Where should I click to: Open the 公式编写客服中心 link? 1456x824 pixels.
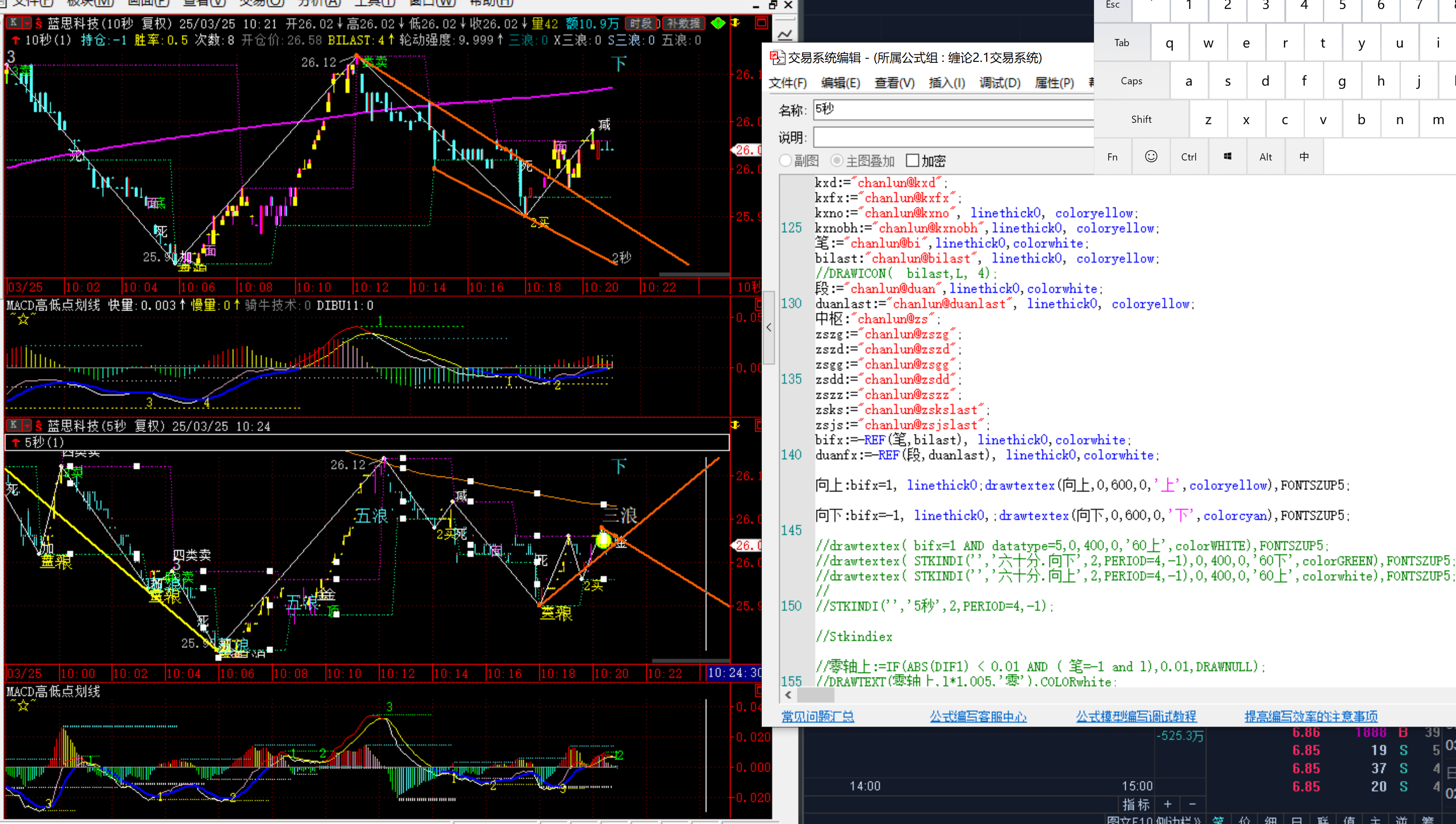point(978,716)
